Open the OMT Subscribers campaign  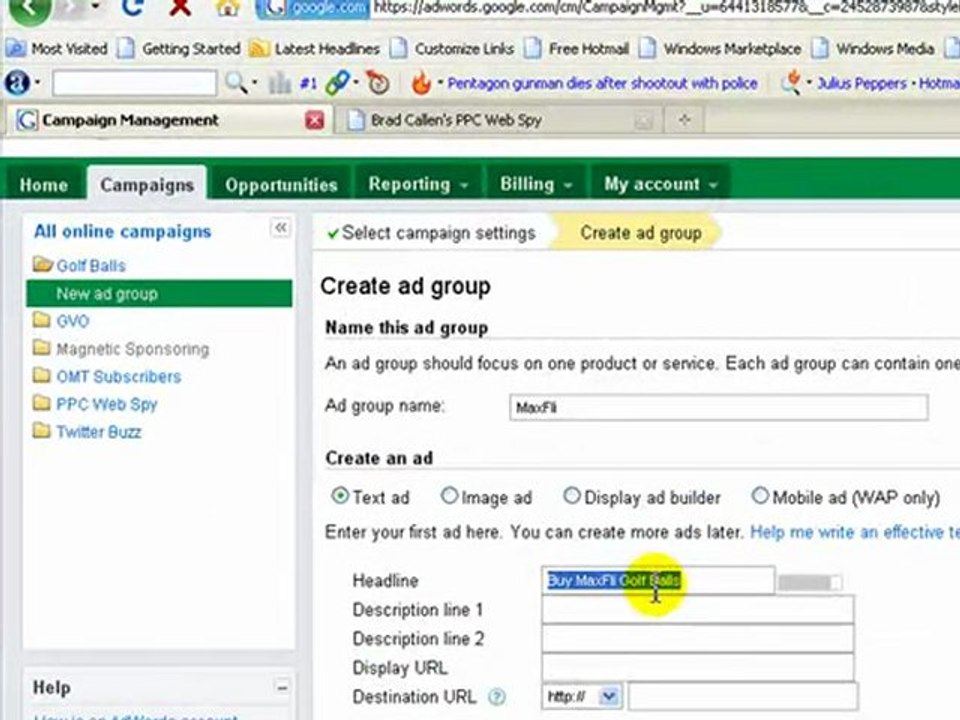pyautogui.click(x=118, y=376)
